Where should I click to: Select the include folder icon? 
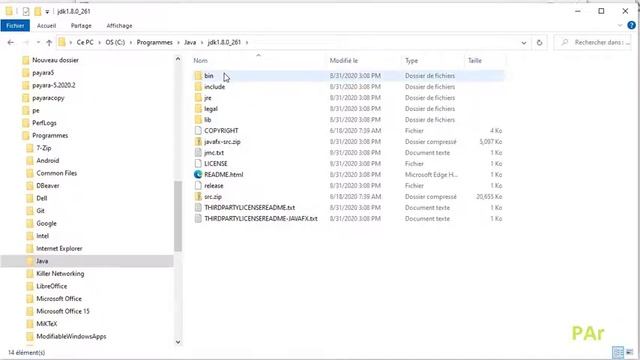[x=198, y=87]
